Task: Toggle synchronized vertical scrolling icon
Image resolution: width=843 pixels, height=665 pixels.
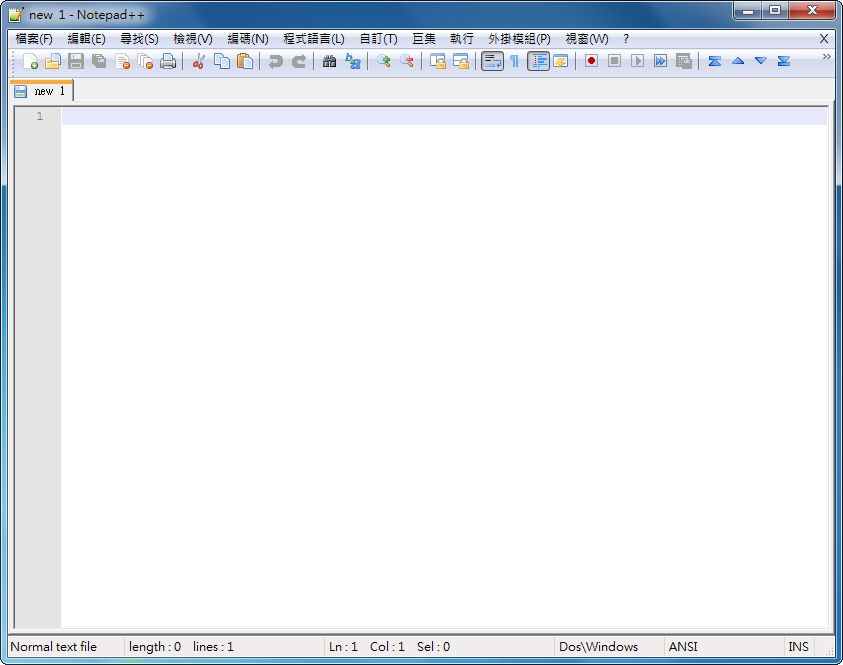Action: [438, 61]
